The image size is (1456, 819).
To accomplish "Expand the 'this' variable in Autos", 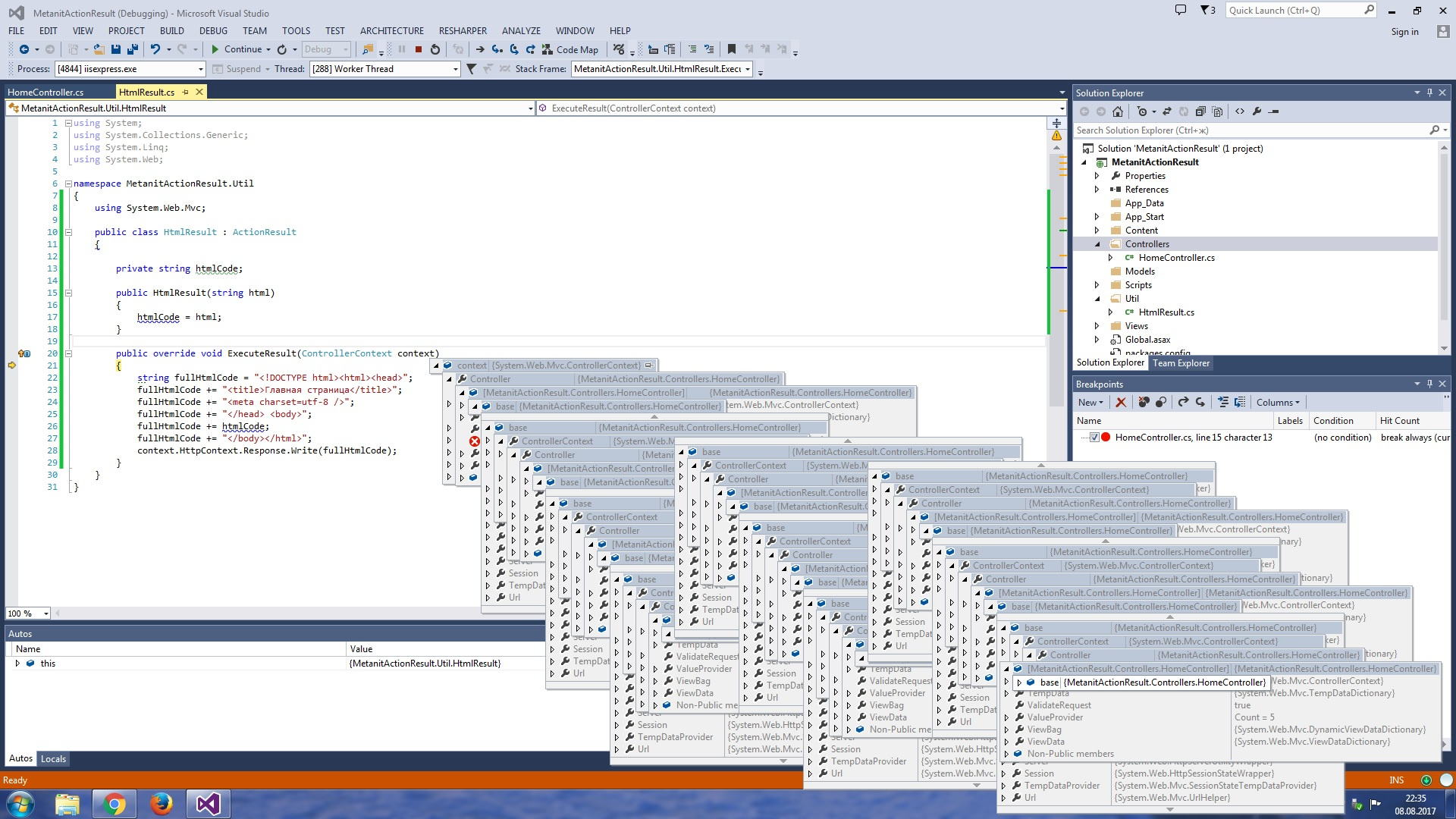I will [17, 664].
